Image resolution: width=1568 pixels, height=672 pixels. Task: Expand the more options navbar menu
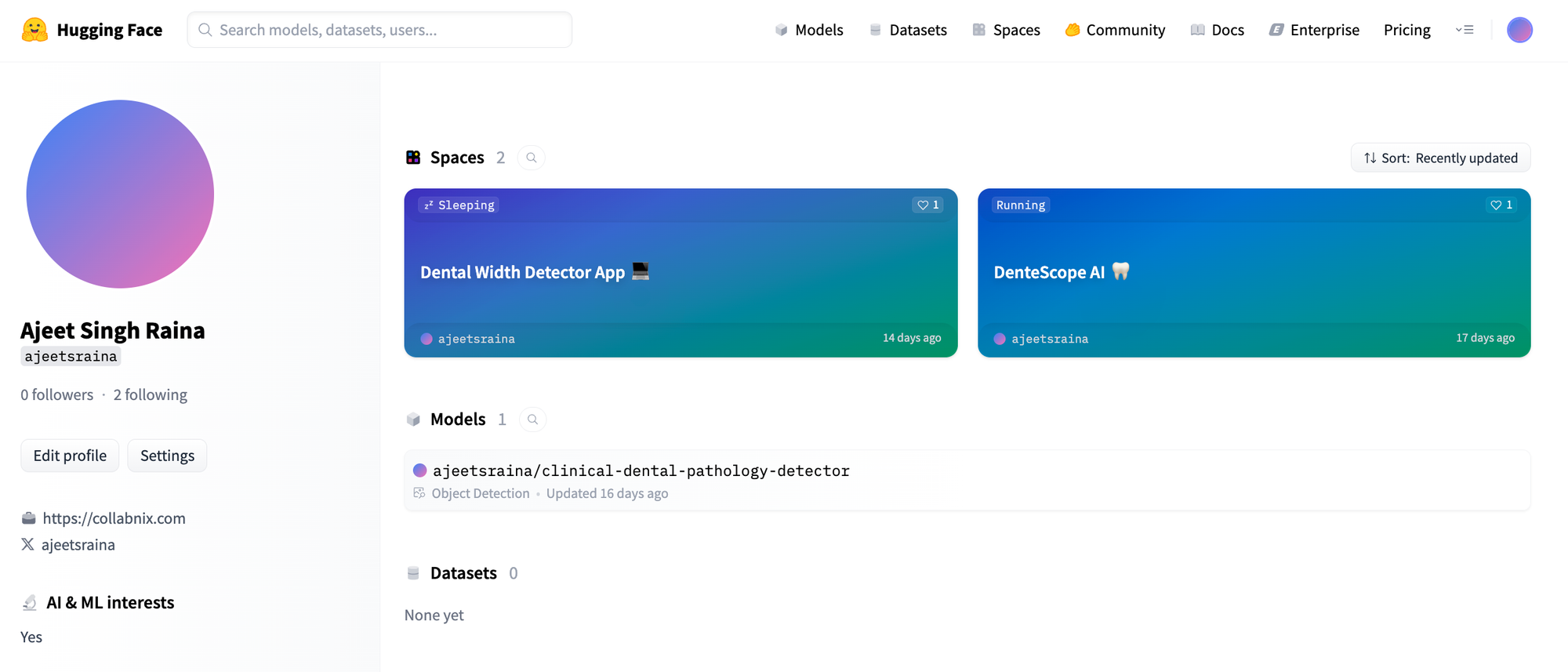tap(1465, 30)
